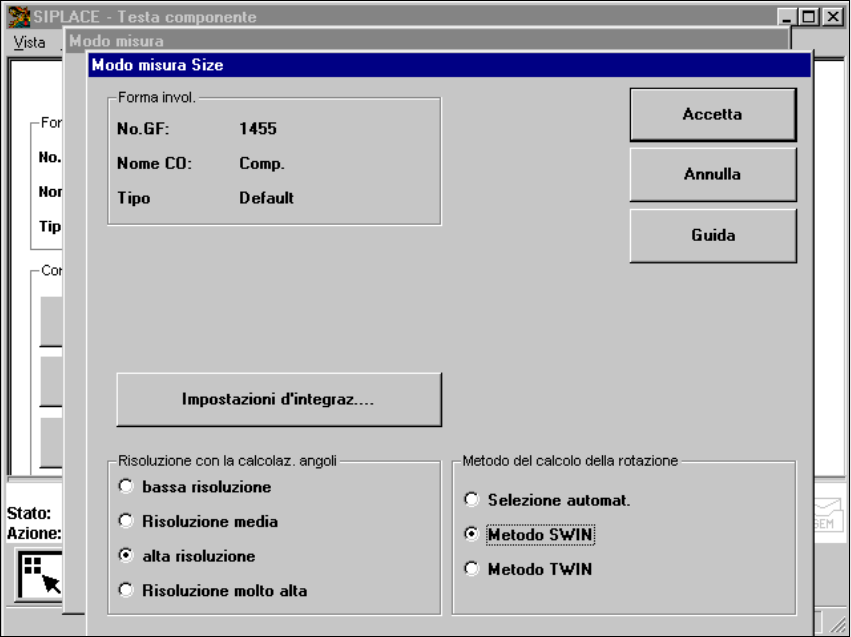Click the grid-with-cursor icon in main window
The image size is (851, 637).
(40, 576)
